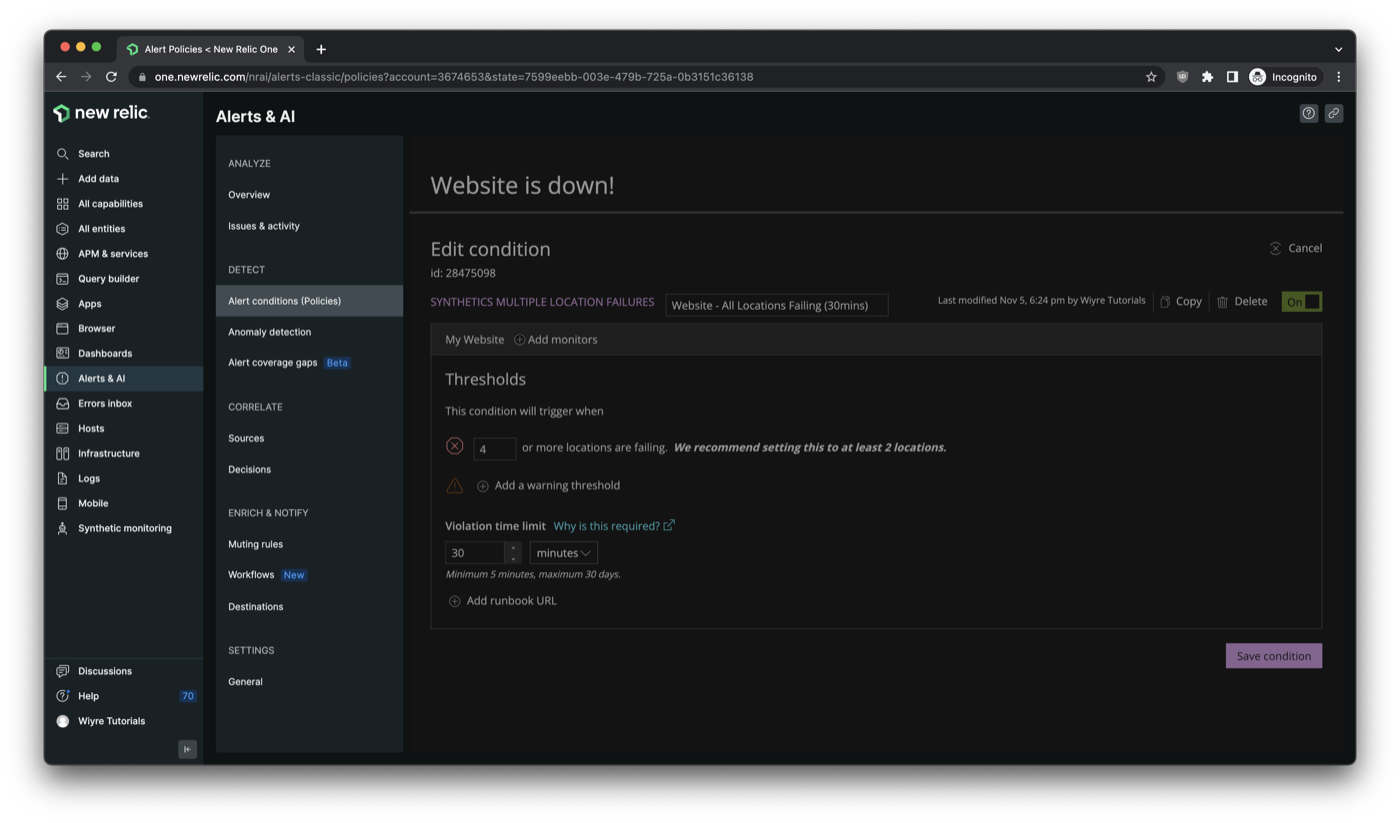Open Query builder icon
1400x823 pixels.
coord(62,279)
